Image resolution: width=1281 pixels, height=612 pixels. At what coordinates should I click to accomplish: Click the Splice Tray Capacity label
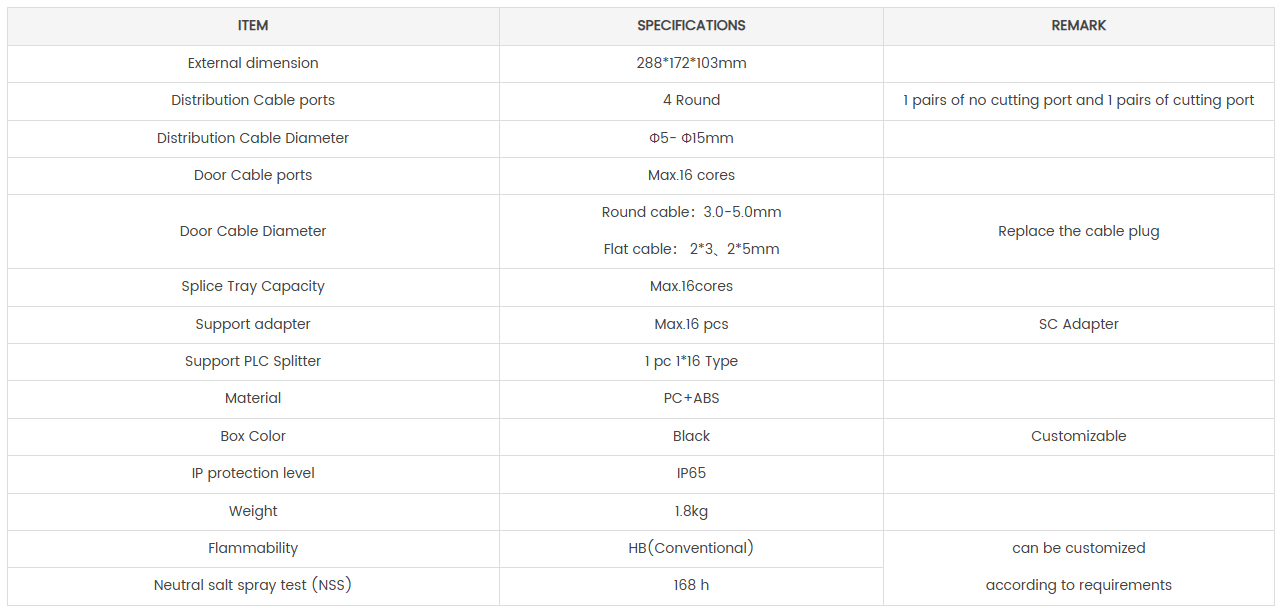pos(253,286)
